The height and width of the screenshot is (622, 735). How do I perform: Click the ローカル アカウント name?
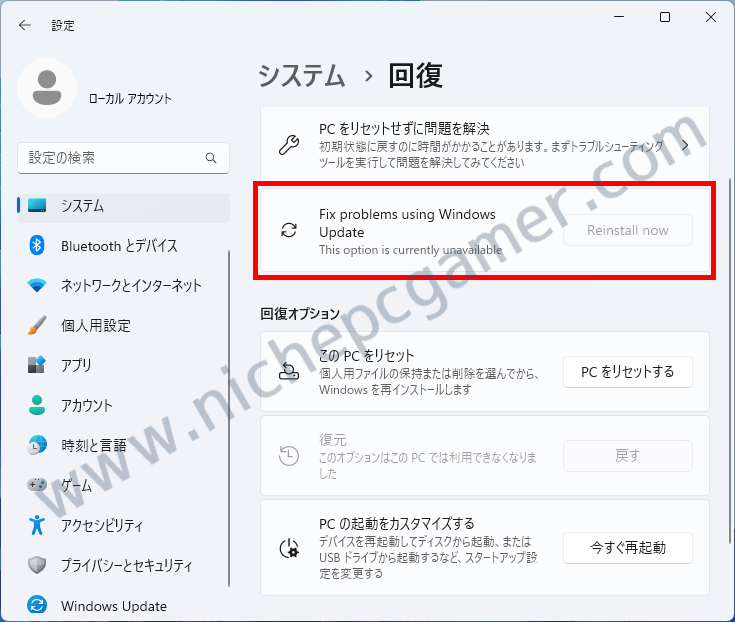130,98
